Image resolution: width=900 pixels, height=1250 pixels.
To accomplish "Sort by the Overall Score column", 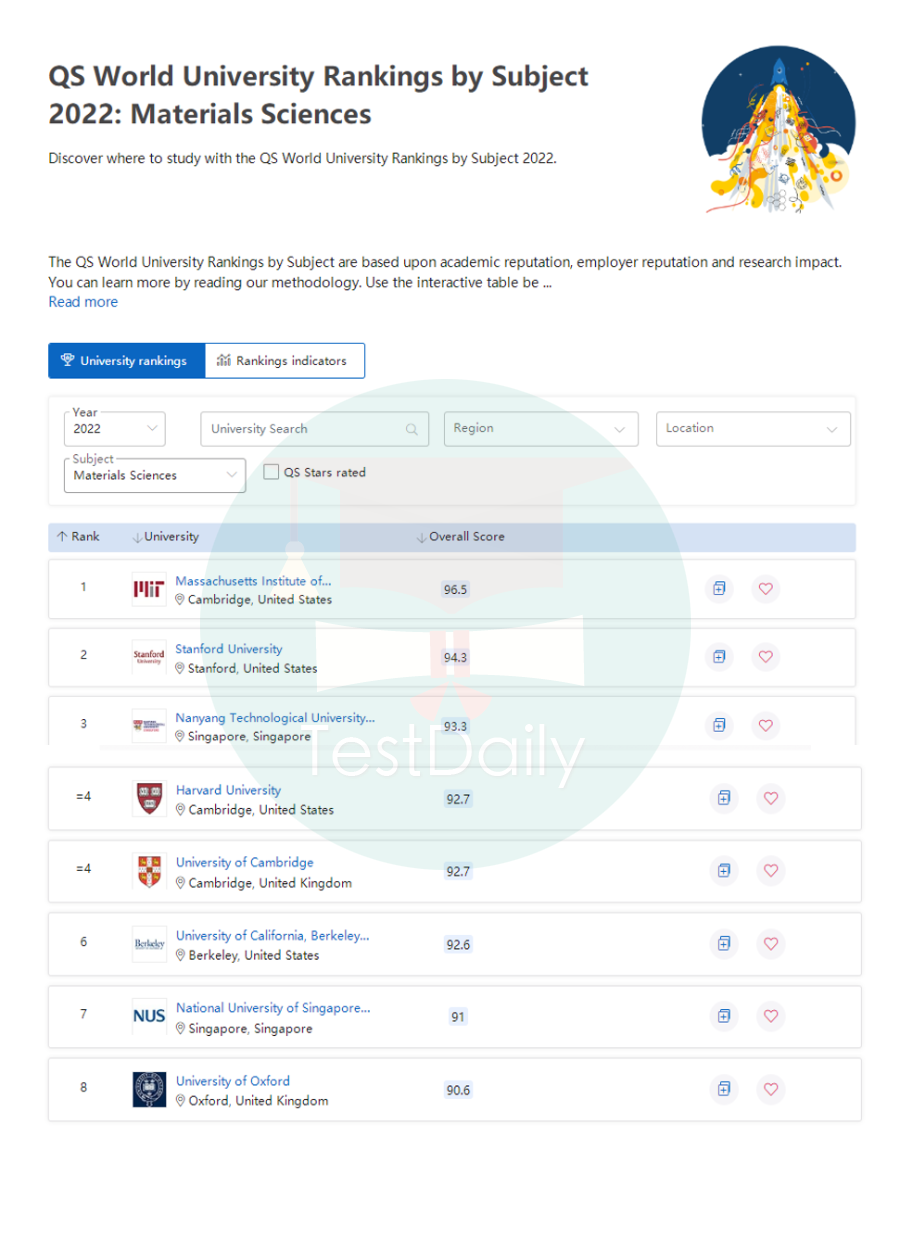I will point(461,537).
